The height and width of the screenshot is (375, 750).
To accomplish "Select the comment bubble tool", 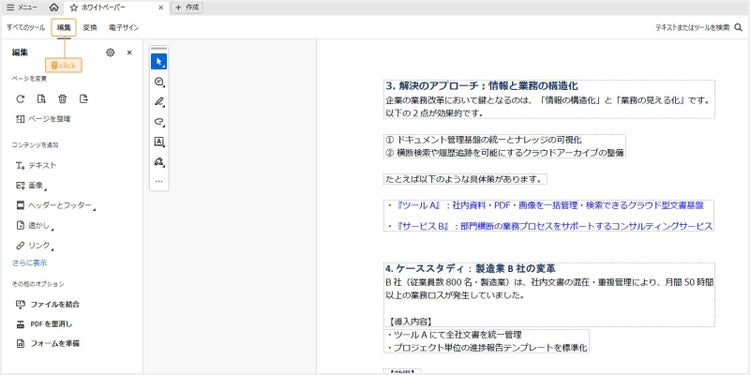I will 159,82.
